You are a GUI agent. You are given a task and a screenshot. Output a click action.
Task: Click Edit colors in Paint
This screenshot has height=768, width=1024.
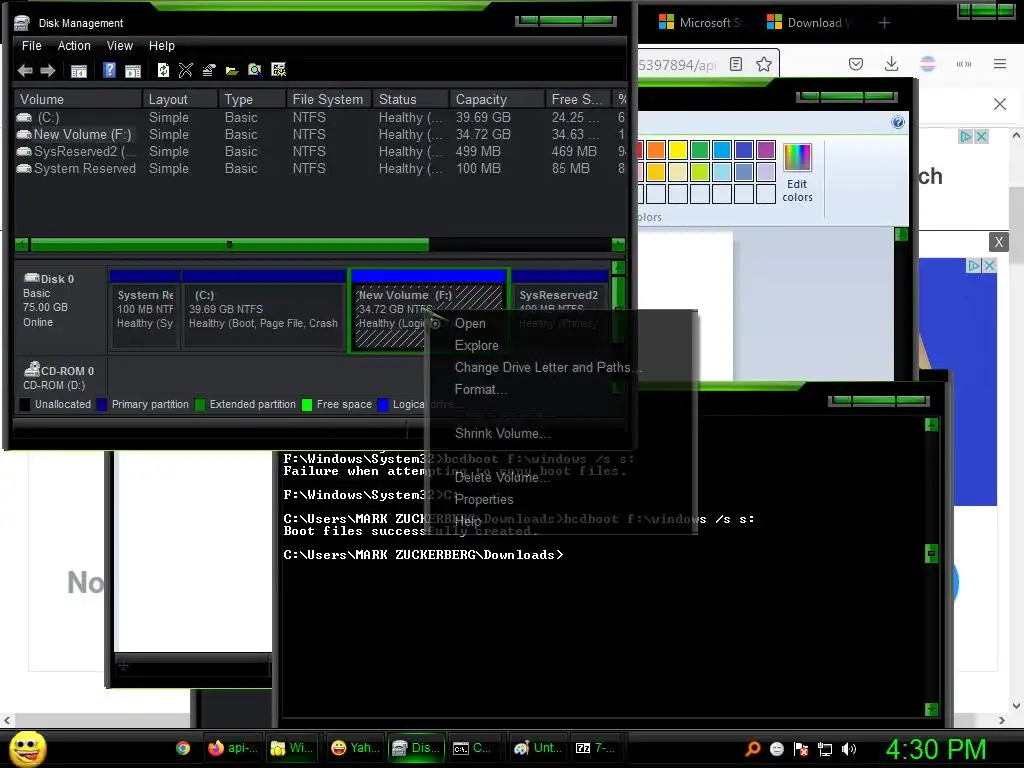(x=797, y=173)
